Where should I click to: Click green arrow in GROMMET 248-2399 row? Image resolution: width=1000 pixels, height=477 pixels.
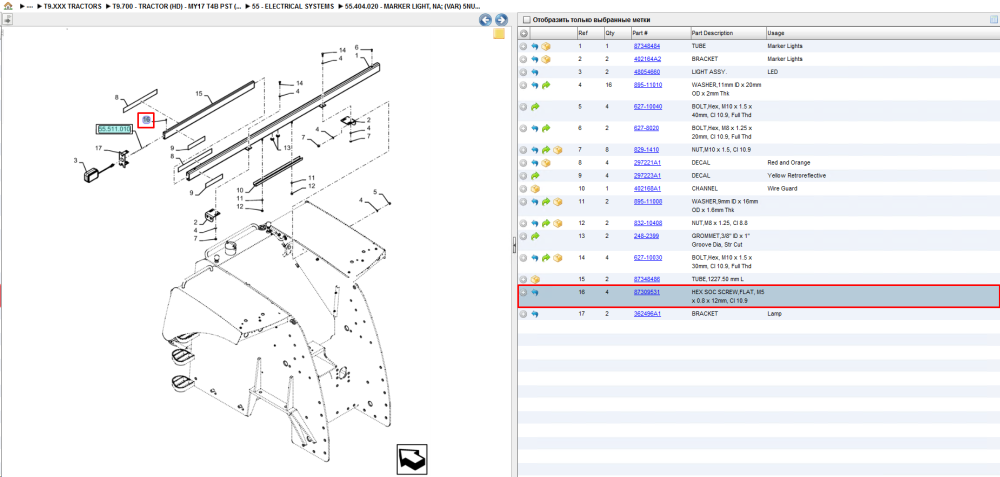(x=534, y=237)
